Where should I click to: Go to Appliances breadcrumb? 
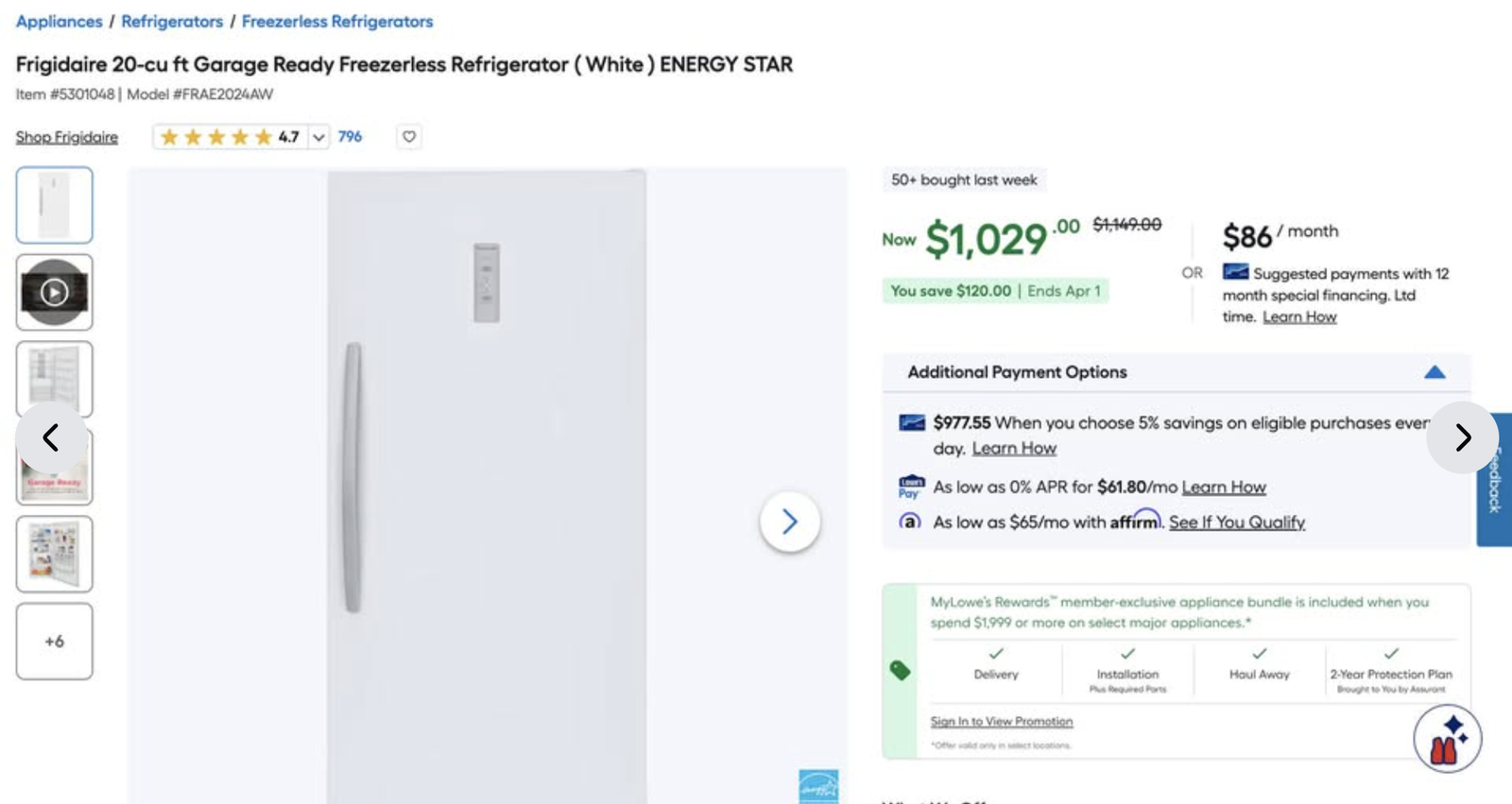pos(59,21)
